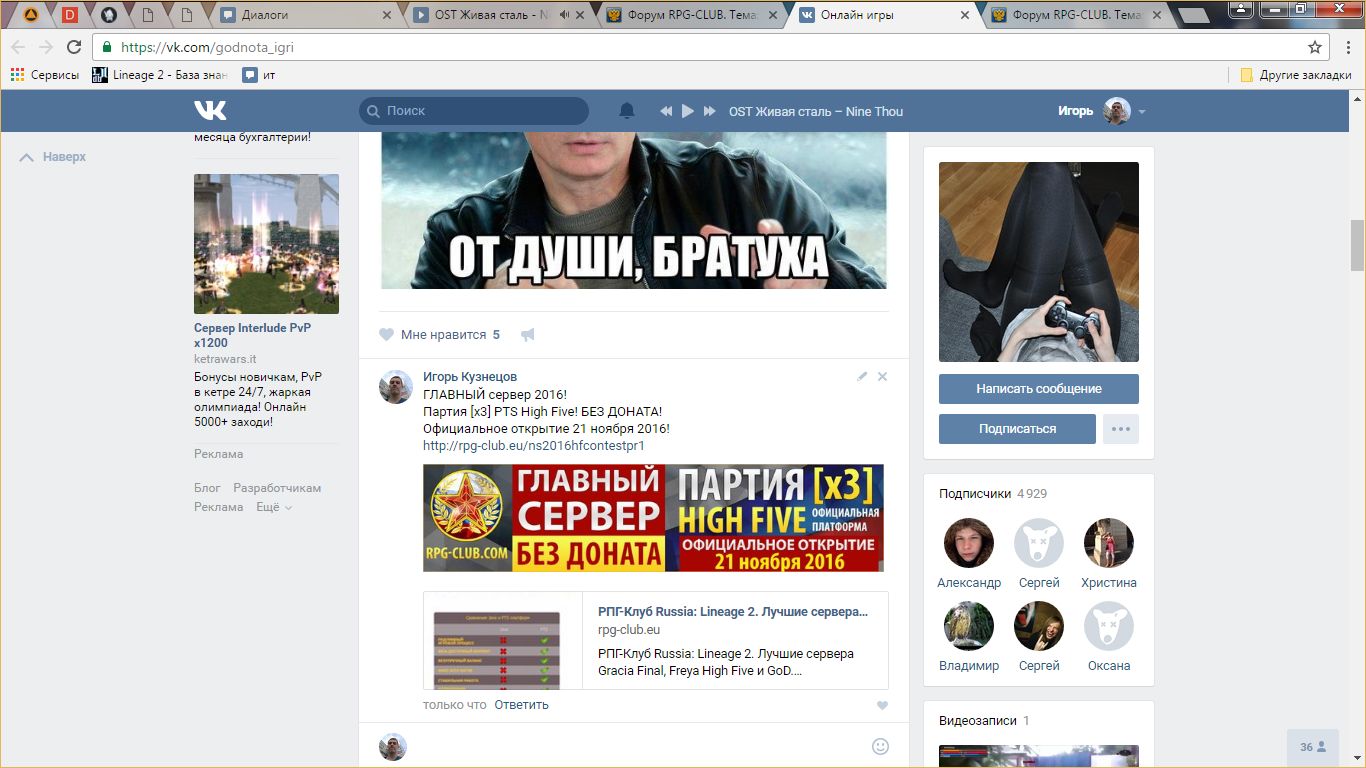The width and height of the screenshot is (1366, 768).
Task: Open the ГЛАВНЫЙ СЕРВЕР banner image
Action: pyautogui.click(x=653, y=518)
